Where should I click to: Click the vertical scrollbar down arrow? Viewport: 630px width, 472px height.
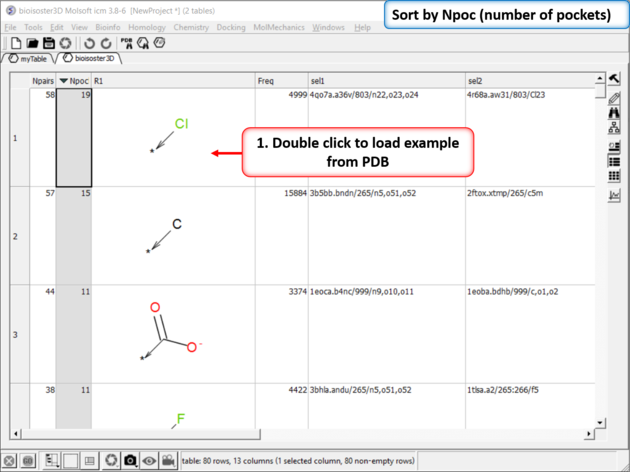pos(599,423)
